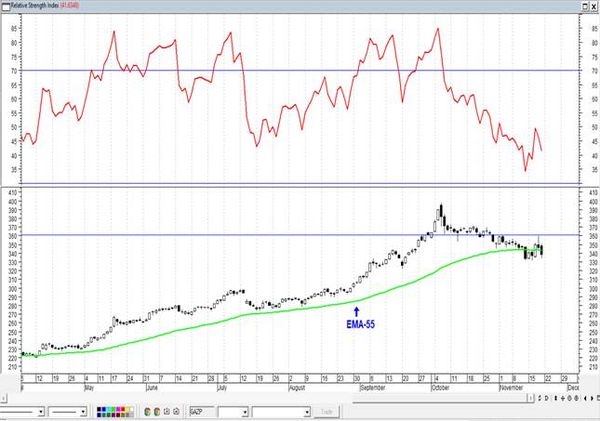This screenshot has height=421, width=600.
Task: Pick the red color swatch
Action: coord(123,409)
